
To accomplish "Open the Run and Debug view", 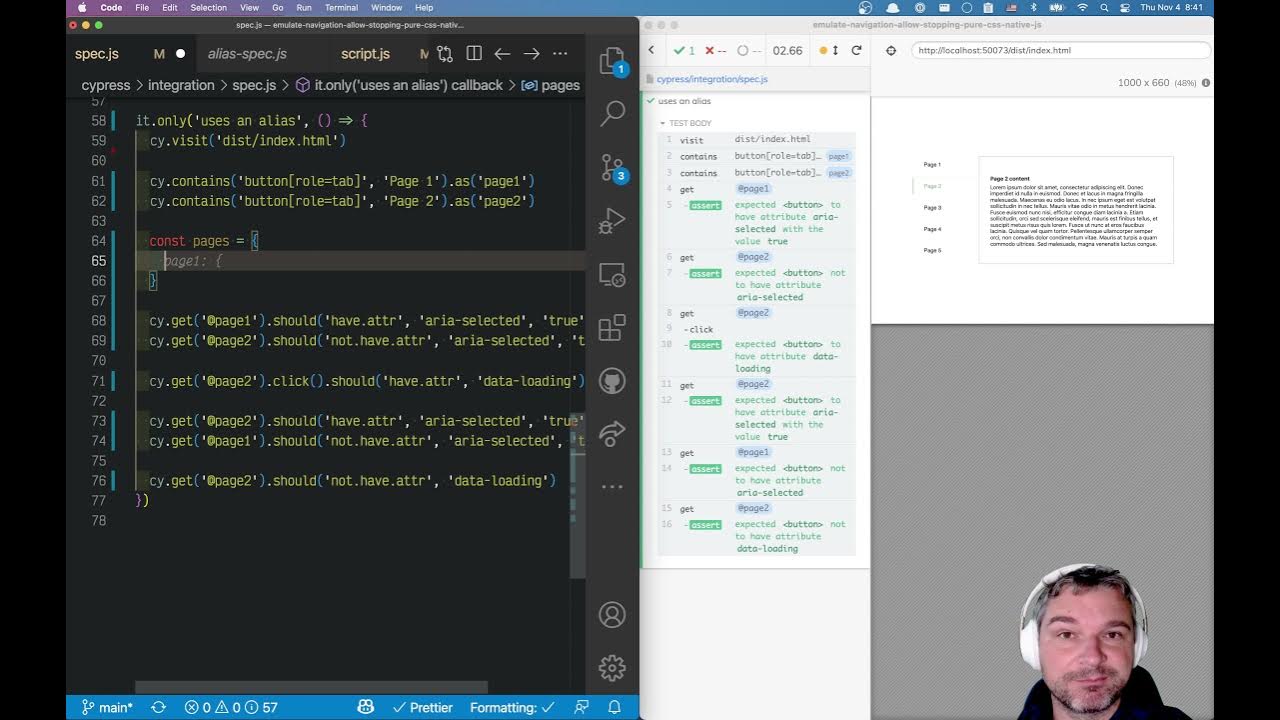I will pos(612,221).
